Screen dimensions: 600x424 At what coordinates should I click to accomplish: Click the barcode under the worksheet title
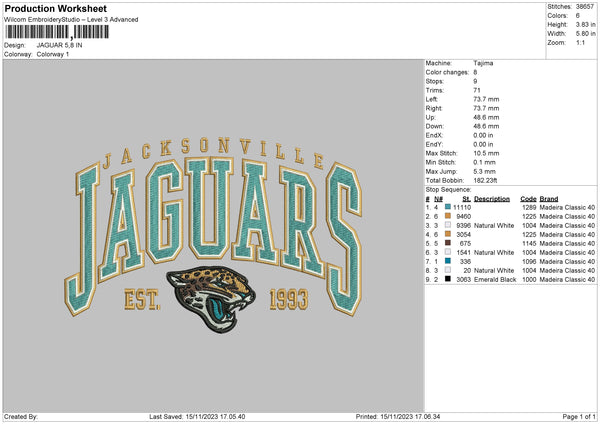(57, 32)
